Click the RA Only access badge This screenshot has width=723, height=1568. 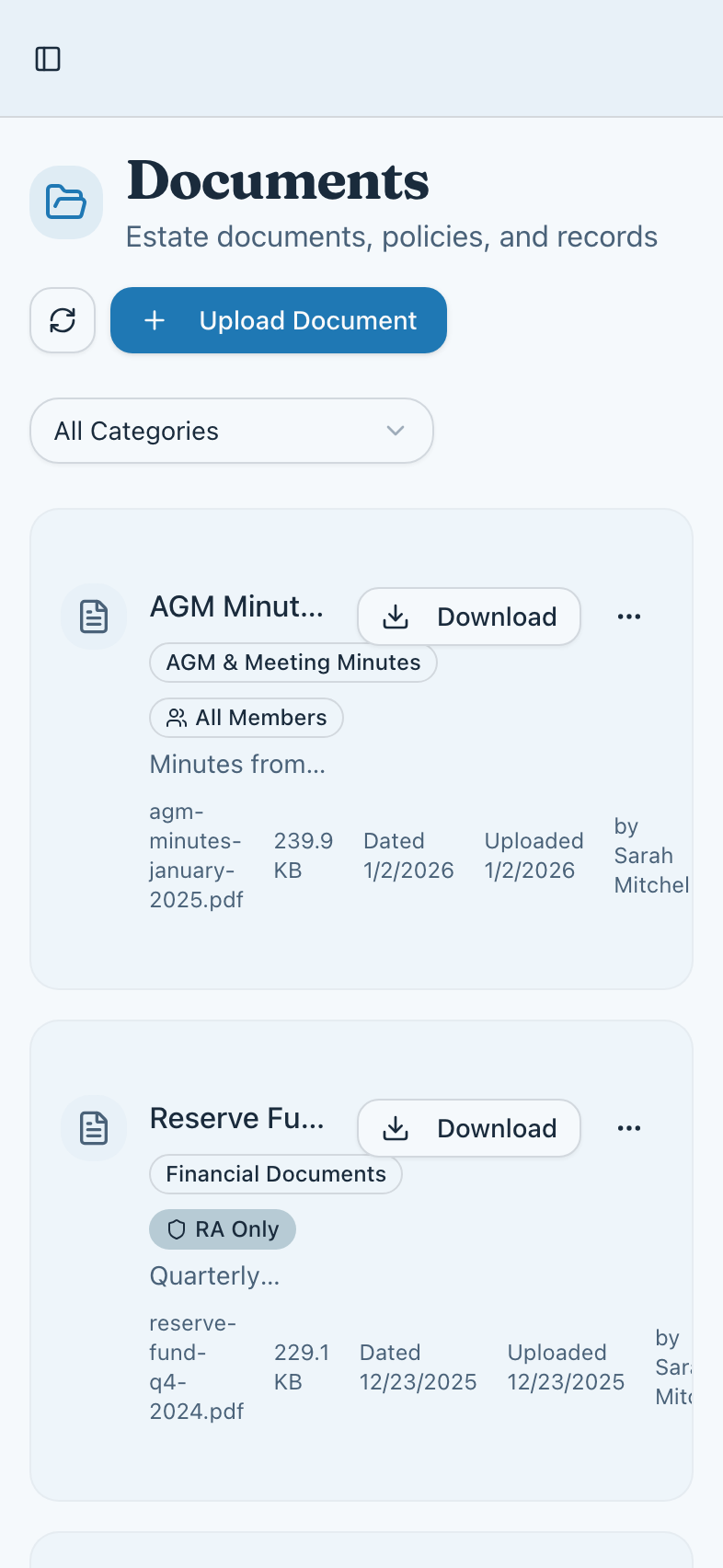coord(223,1229)
